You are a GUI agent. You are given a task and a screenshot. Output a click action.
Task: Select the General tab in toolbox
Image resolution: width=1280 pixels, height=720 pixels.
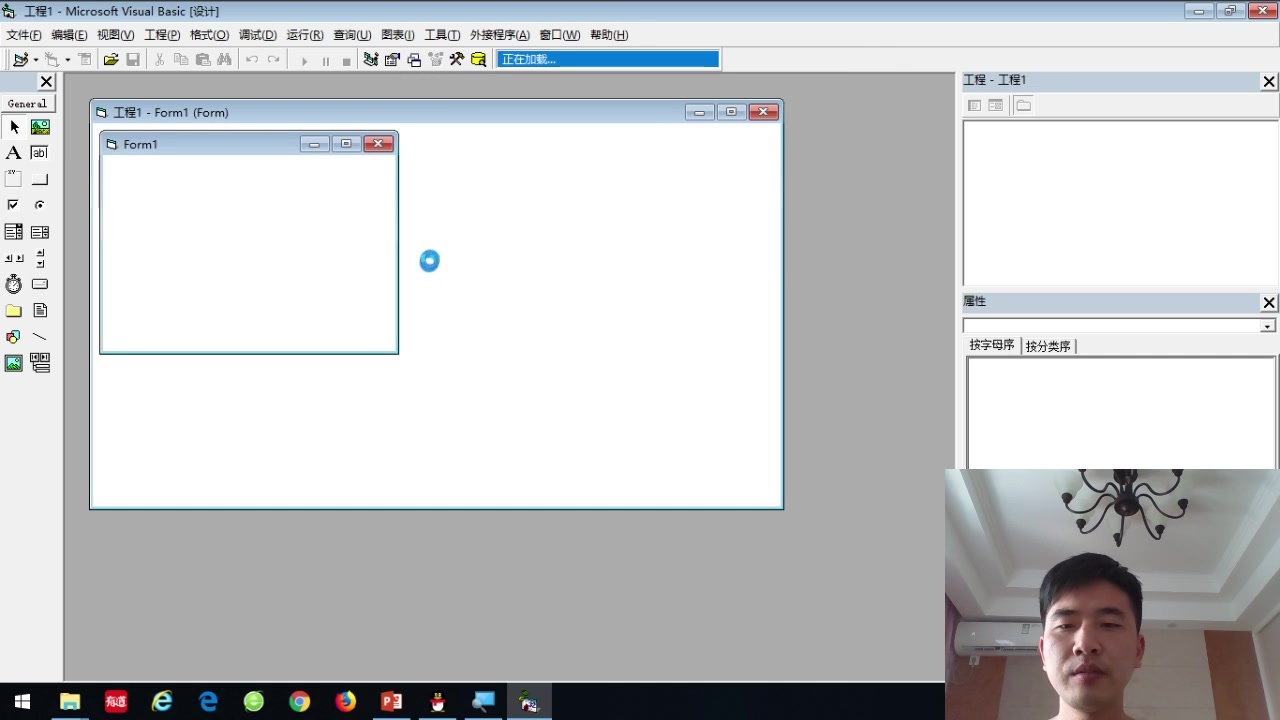click(28, 103)
